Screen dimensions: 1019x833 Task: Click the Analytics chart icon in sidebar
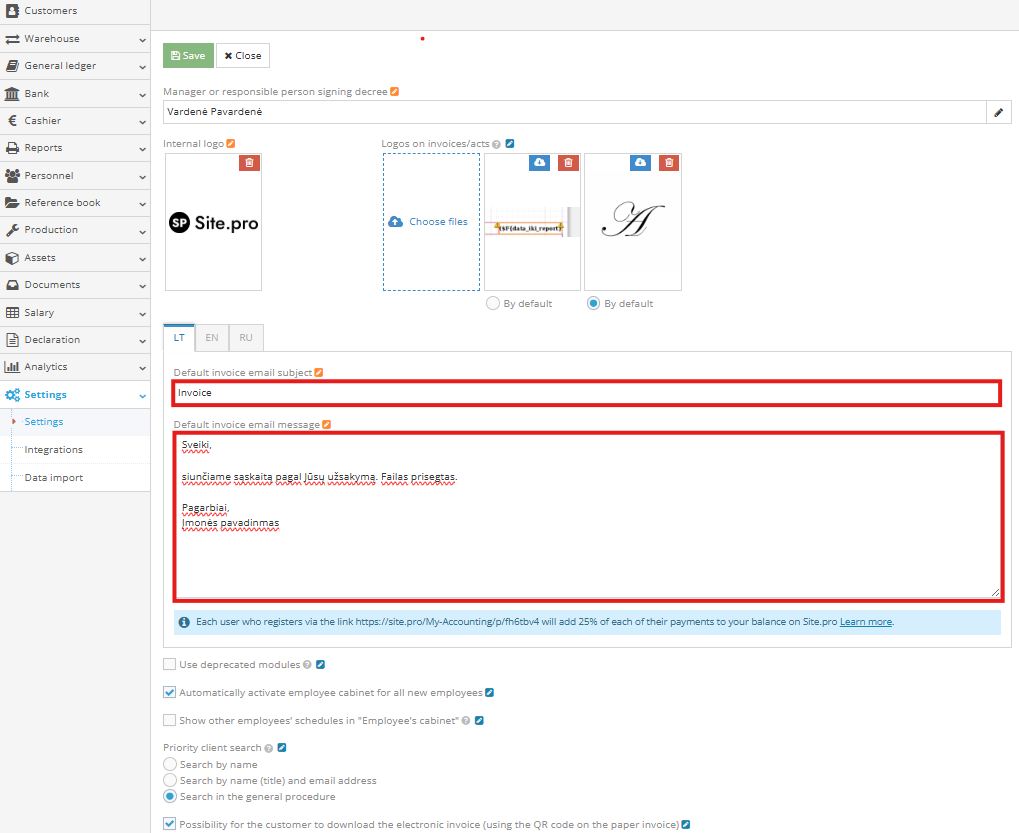click(14, 366)
